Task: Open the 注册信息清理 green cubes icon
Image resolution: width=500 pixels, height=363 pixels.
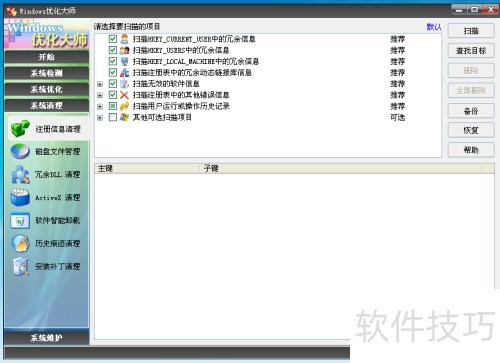Action: pos(20,129)
